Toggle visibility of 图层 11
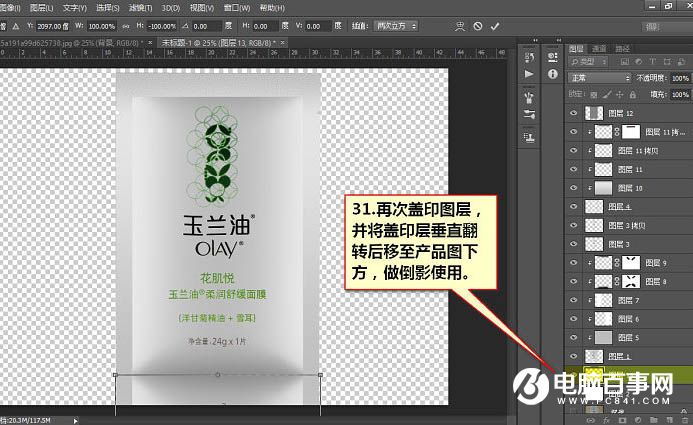The image size is (693, 425). (x=574, y=169)
